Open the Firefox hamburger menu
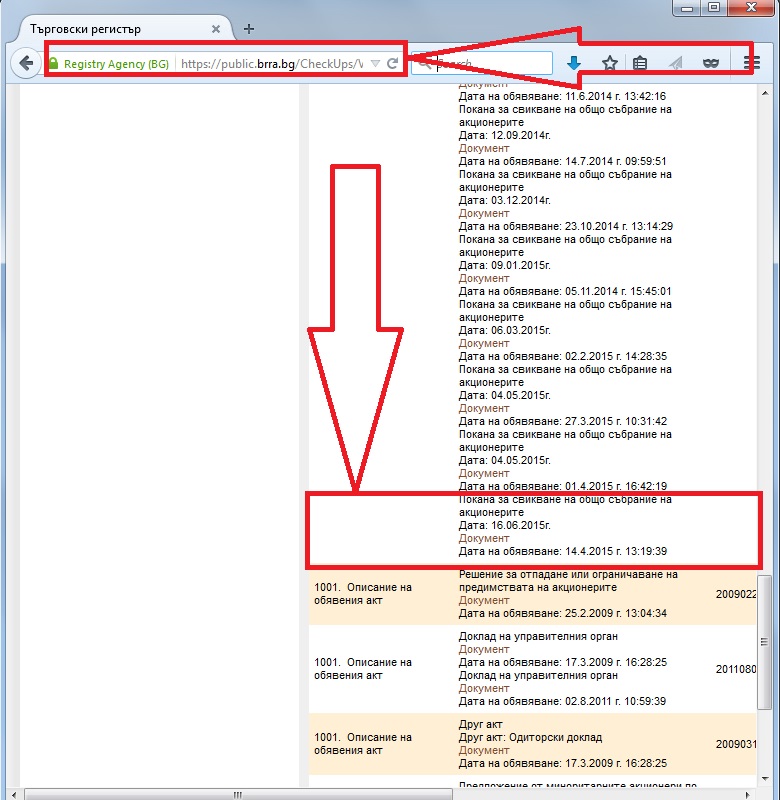This screenshot has width=780, height=800. [752, 63]
